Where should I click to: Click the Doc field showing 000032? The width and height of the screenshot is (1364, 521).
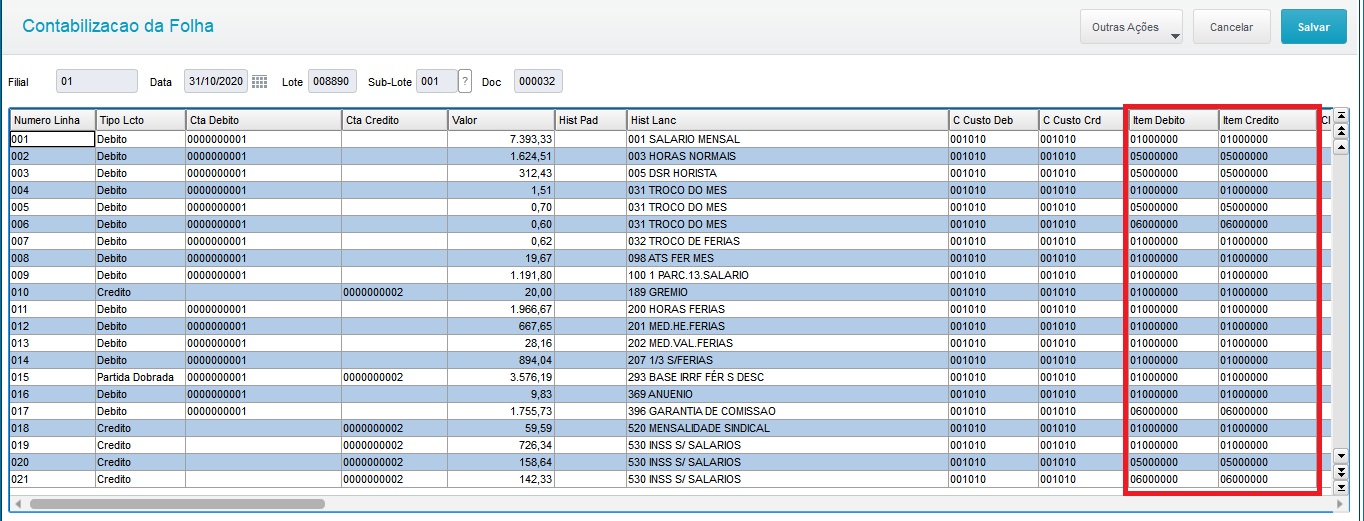539,82
